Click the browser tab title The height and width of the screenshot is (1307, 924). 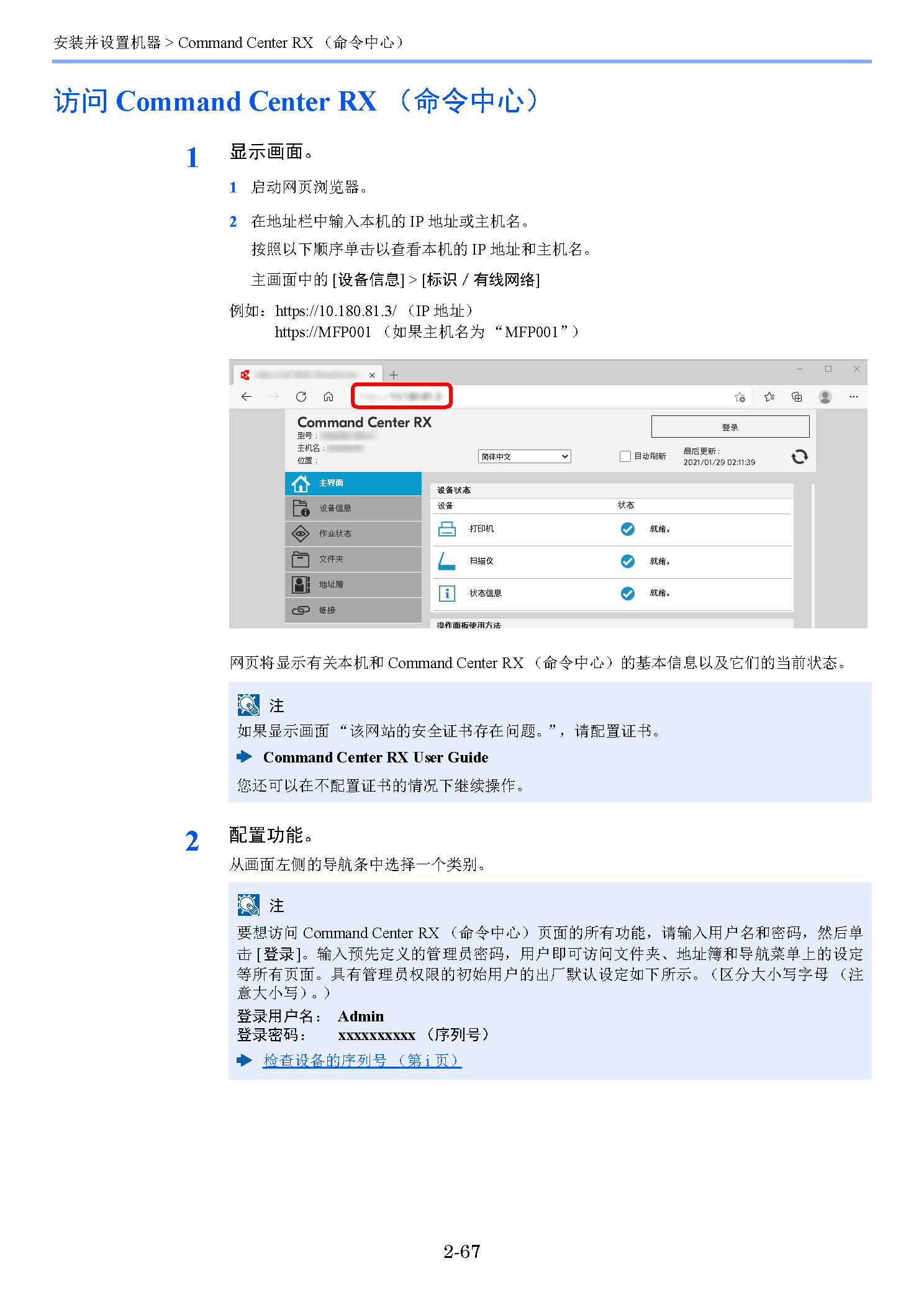click(307, 375)
